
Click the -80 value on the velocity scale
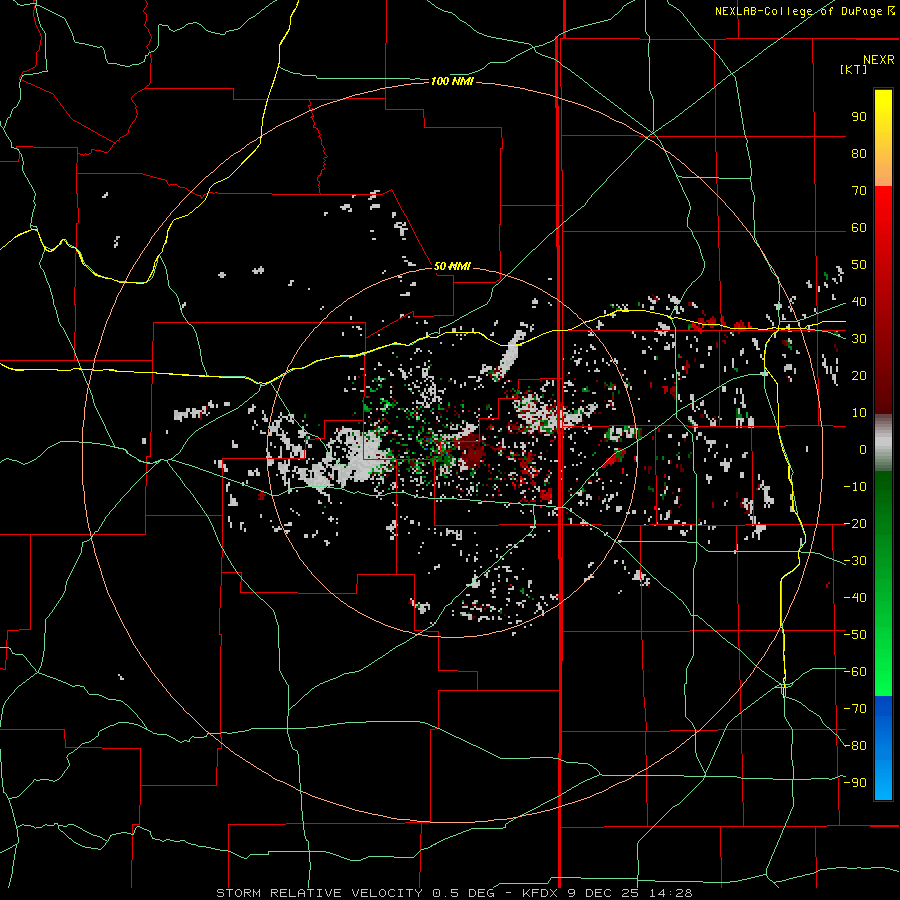tap(855, 746)
